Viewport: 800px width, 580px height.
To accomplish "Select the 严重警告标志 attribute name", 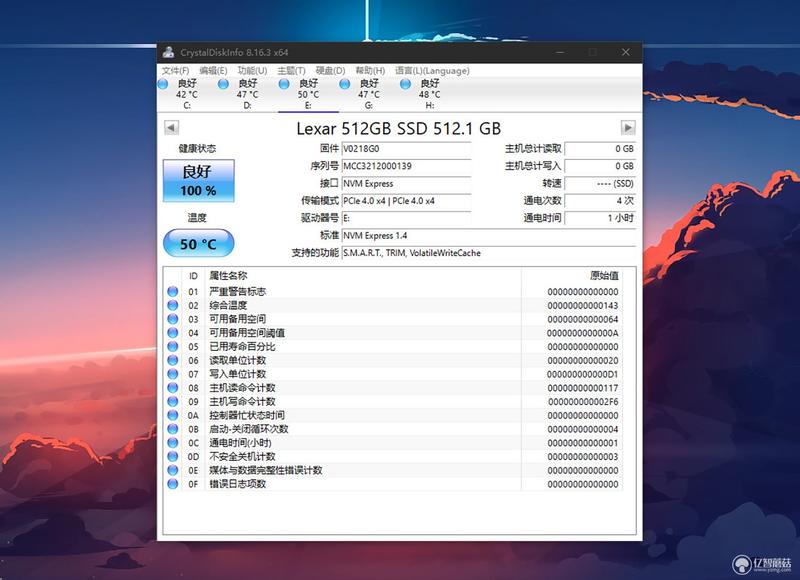I will pos(238,292).
